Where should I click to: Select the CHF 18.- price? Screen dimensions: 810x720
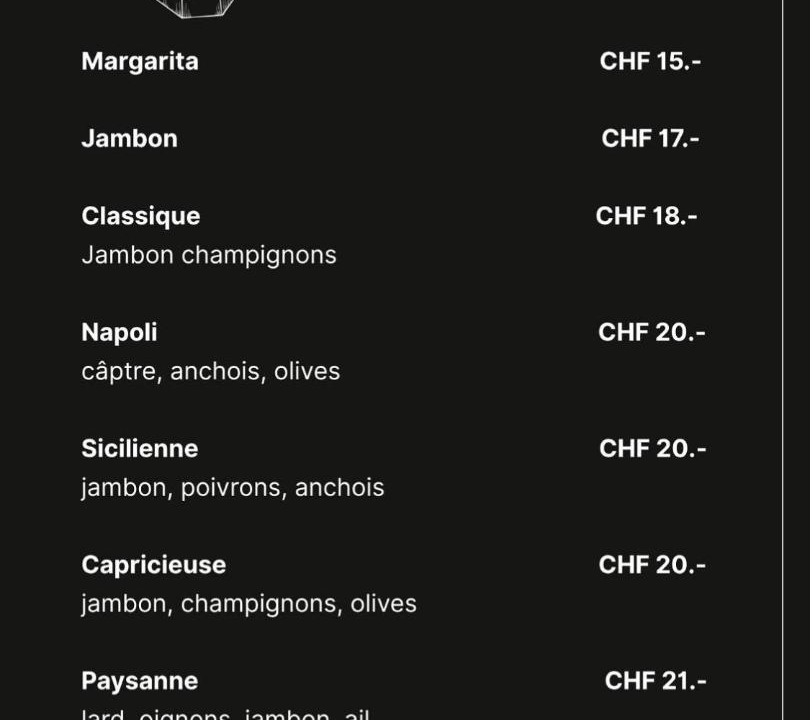click(647, 216)
